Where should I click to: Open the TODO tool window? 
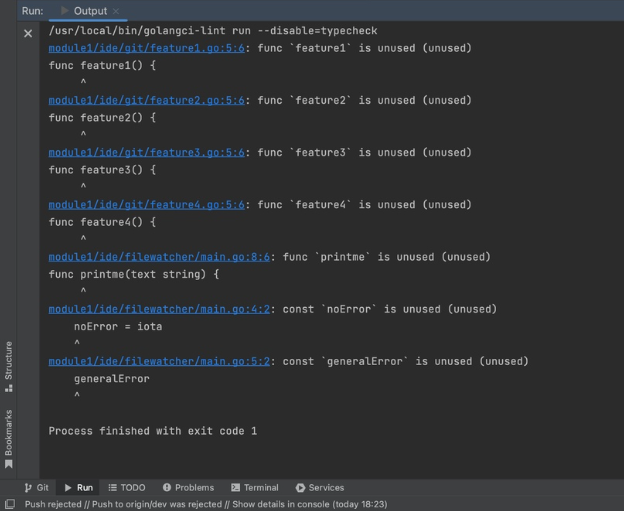126,487
